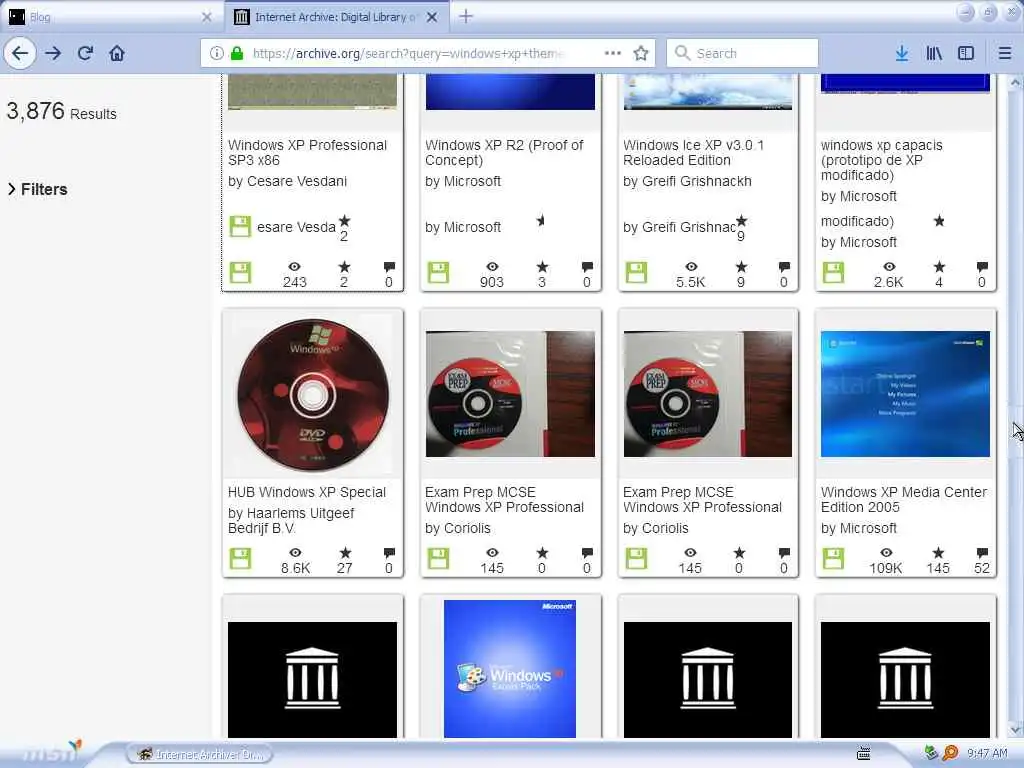Show site information icon in address bar
The width and height of the screenshot is (1024, 768).
[x=217, y=53]
